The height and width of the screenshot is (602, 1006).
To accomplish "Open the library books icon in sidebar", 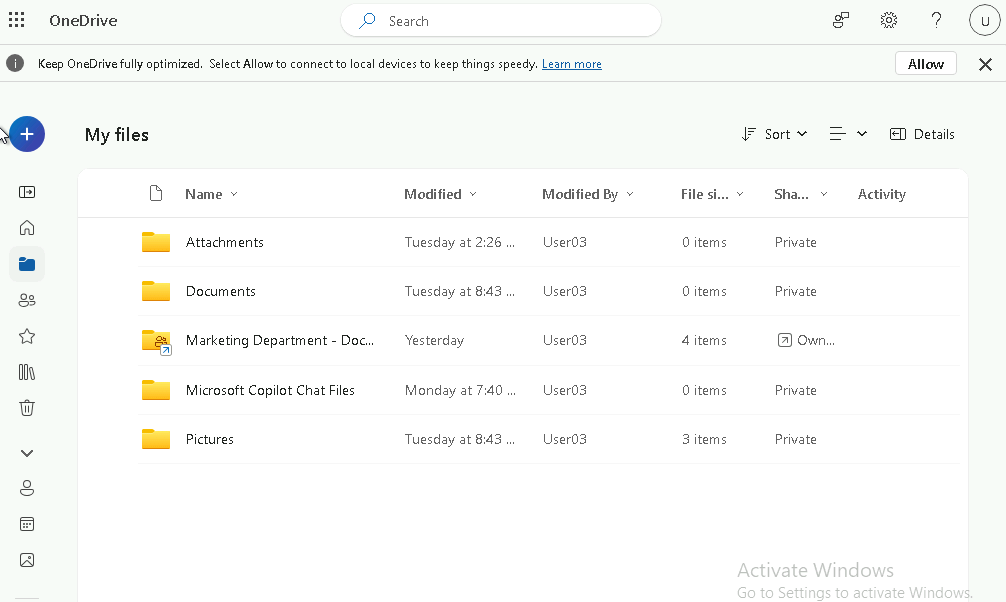I will (x=27, y=372).
